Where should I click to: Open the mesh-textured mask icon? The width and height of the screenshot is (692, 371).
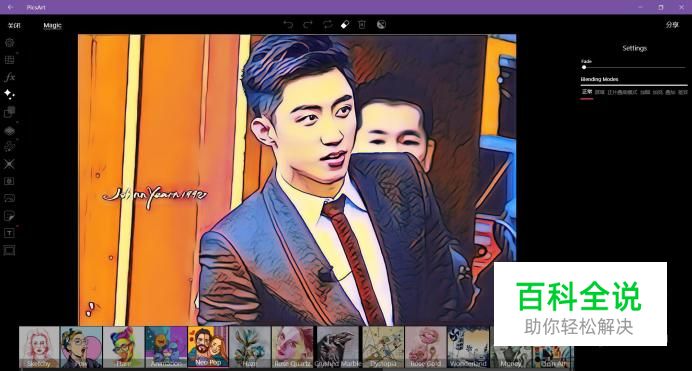tap(9, 131)
